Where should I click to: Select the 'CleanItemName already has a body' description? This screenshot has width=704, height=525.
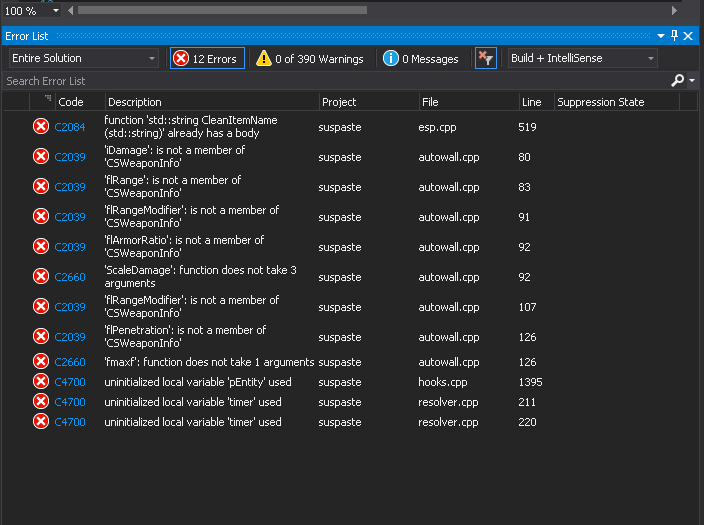(x=191, y=127)
